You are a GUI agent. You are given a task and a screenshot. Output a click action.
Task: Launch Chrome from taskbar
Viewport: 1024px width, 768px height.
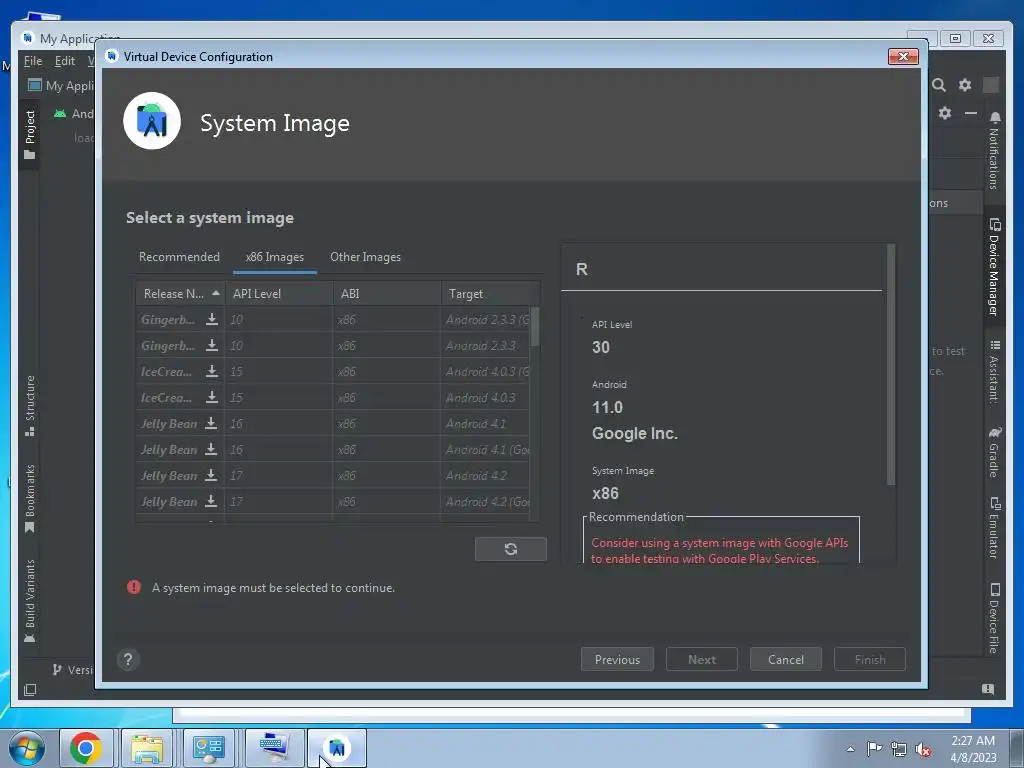coord(86,748)
